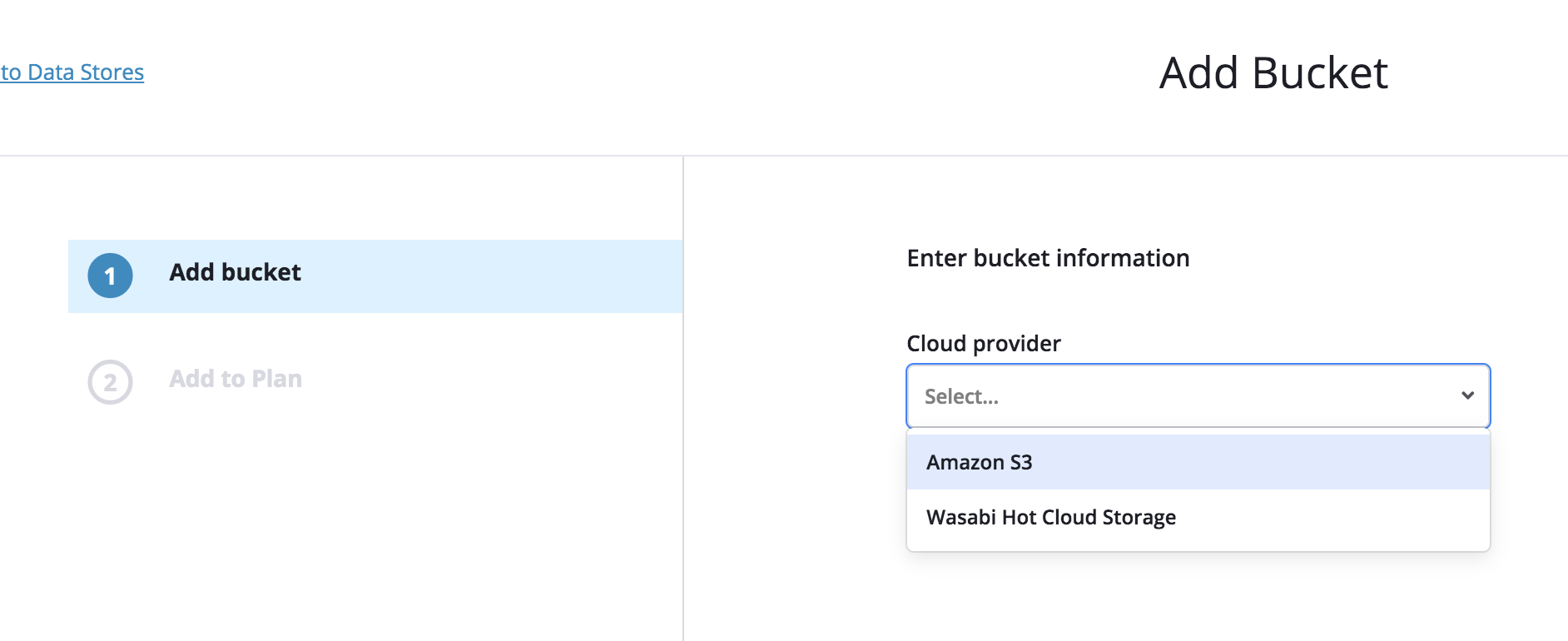The height and width of the screenshot is (641, 1568).
Task: Click the Enter bucket information heading
Action: (x=1048, y=258)
